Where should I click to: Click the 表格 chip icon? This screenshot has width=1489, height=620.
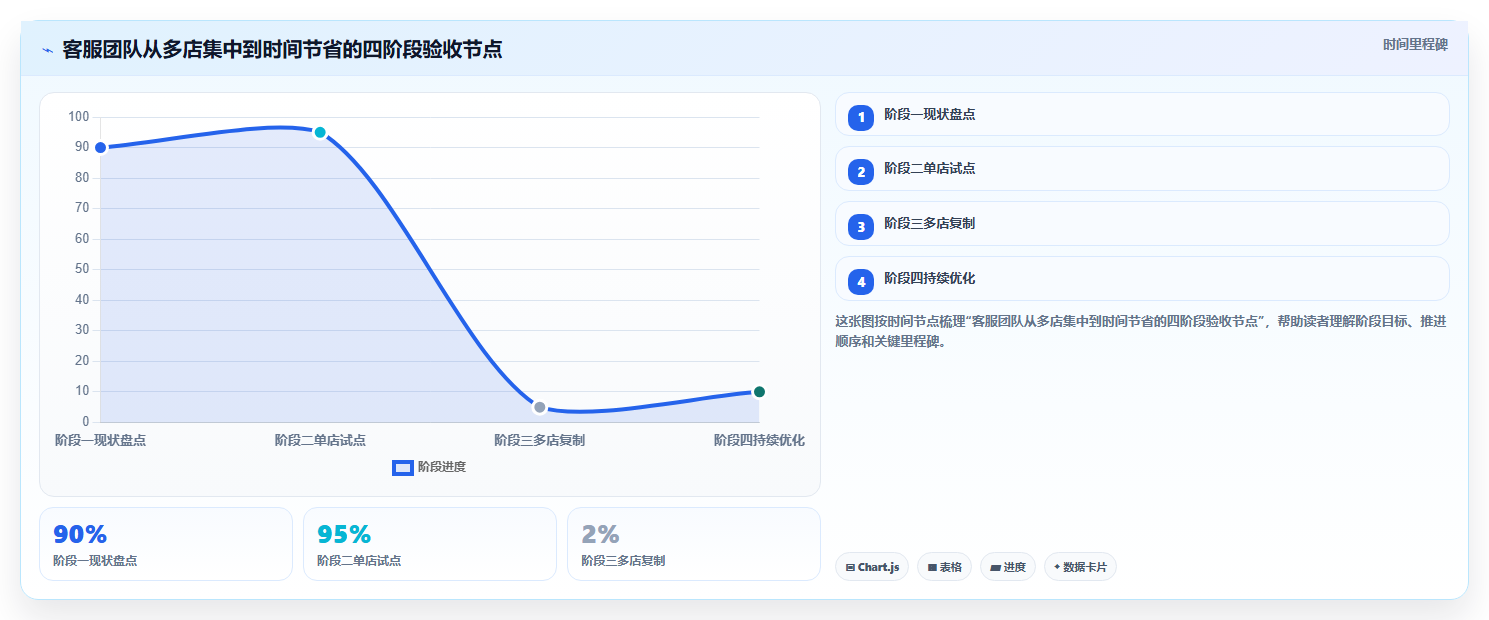click(x=932, y=567)
